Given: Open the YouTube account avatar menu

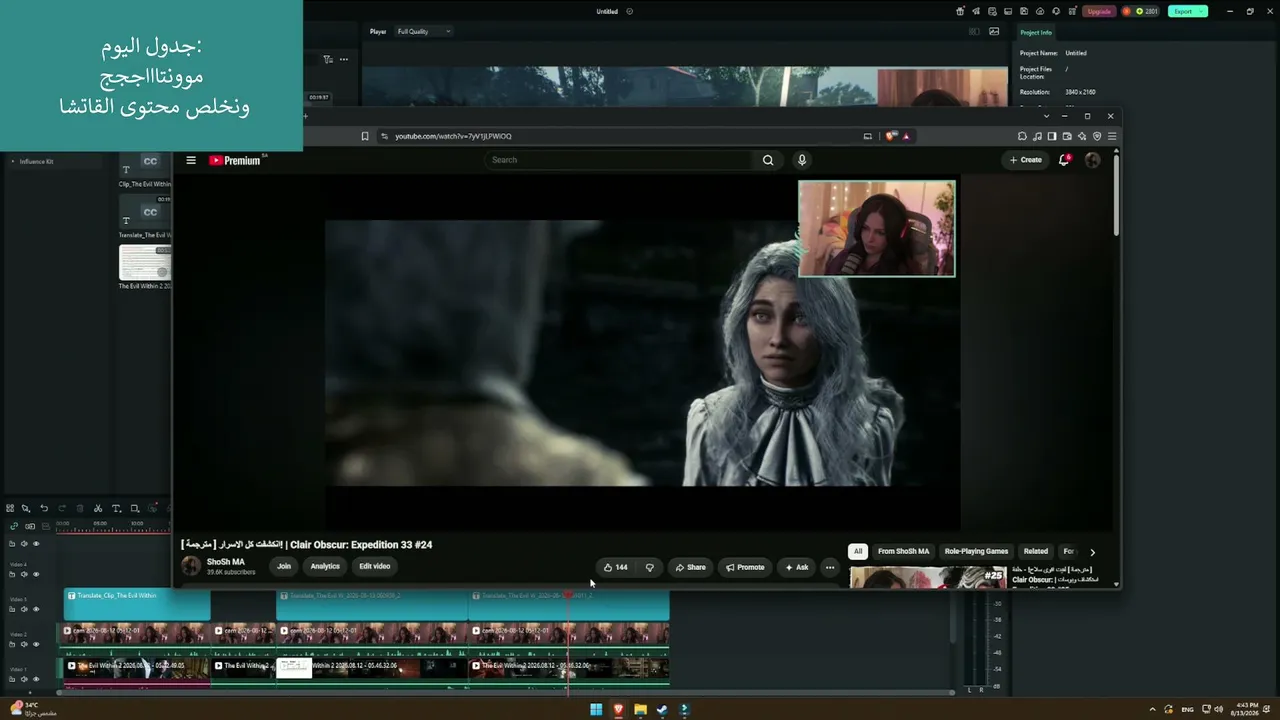Looking at the screenshot, I should tap(1092, 160).
